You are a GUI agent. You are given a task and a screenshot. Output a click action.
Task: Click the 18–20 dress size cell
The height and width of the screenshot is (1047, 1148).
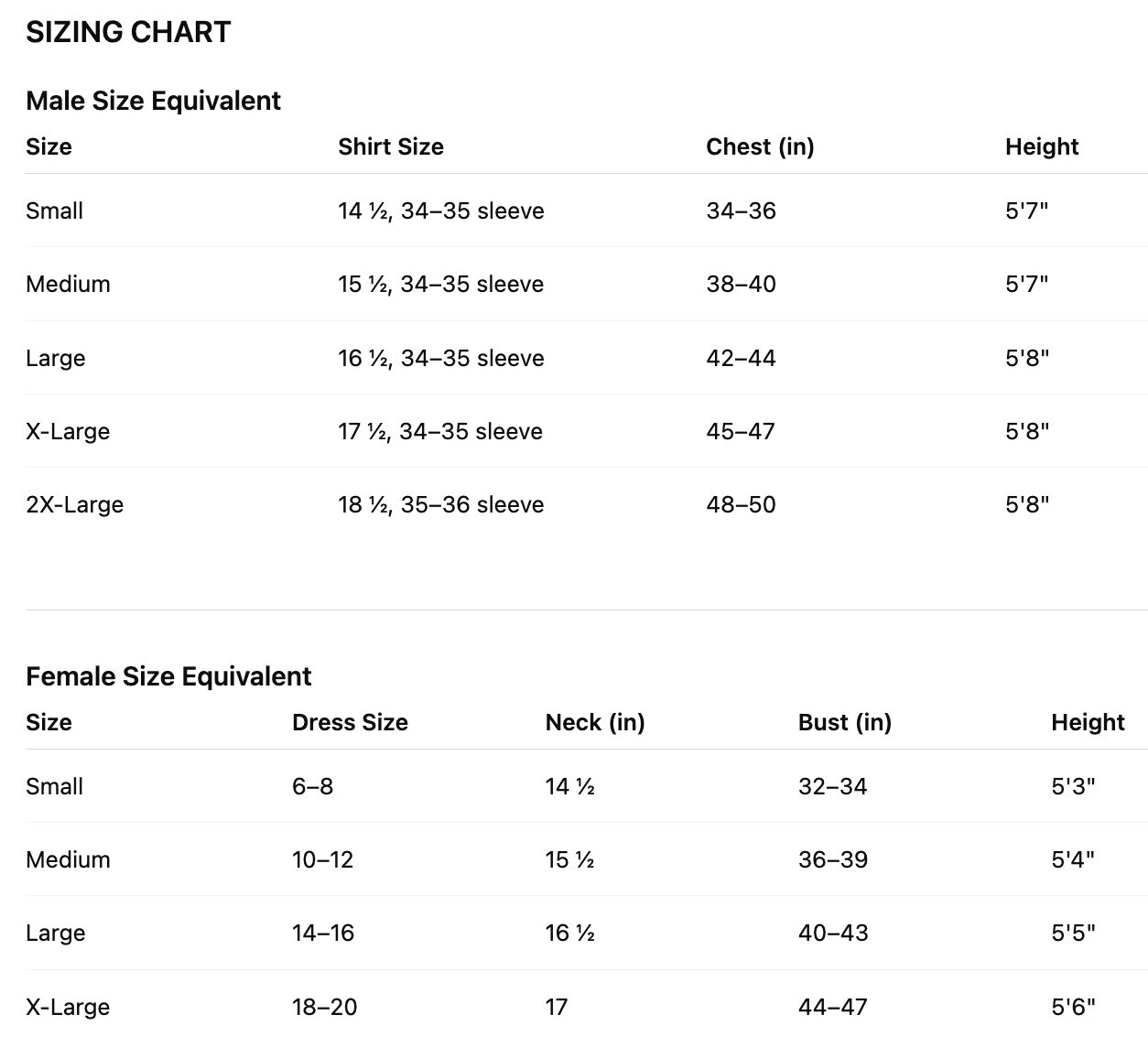324,1007
